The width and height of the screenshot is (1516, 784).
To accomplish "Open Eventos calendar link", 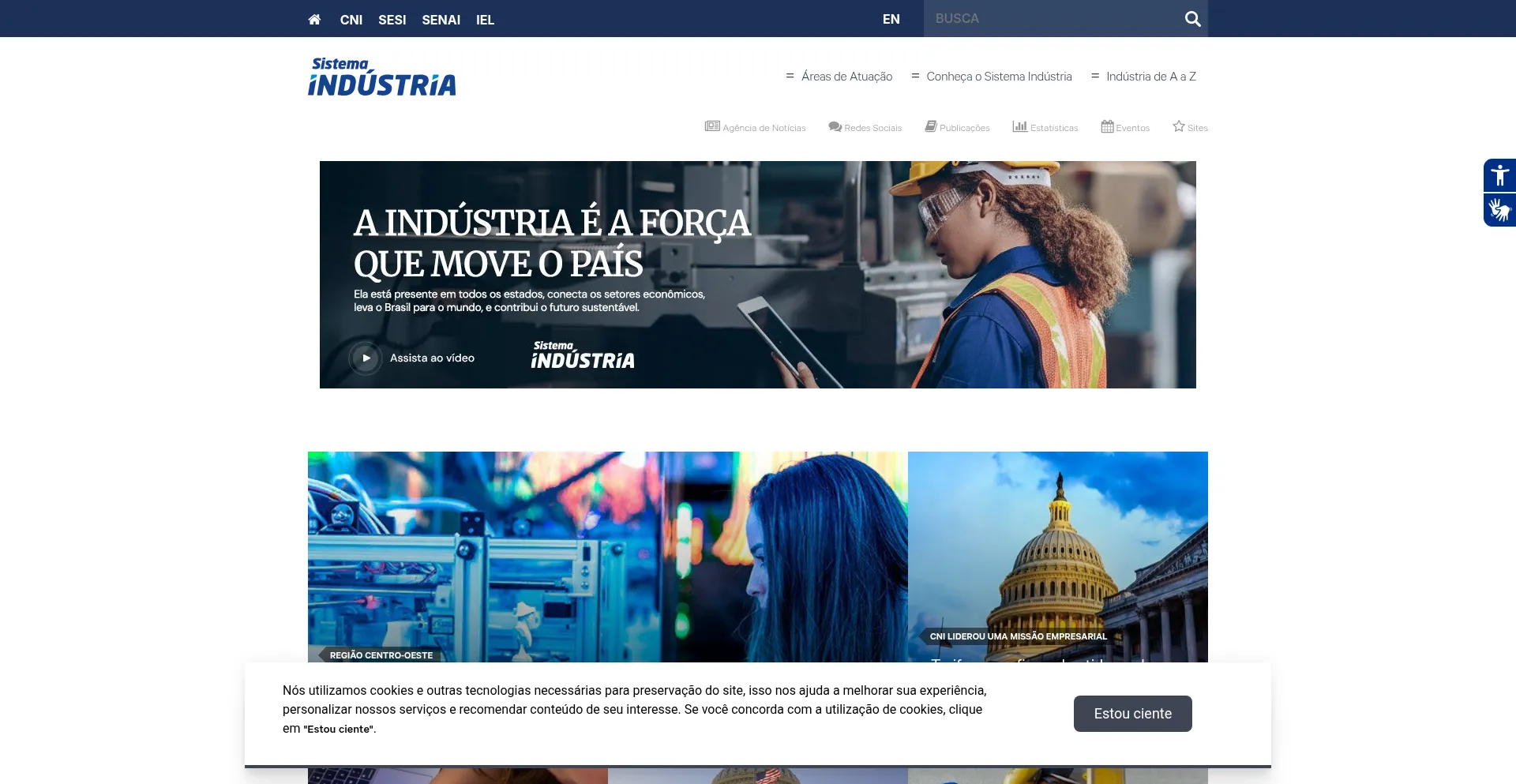I will [1125, 127].
